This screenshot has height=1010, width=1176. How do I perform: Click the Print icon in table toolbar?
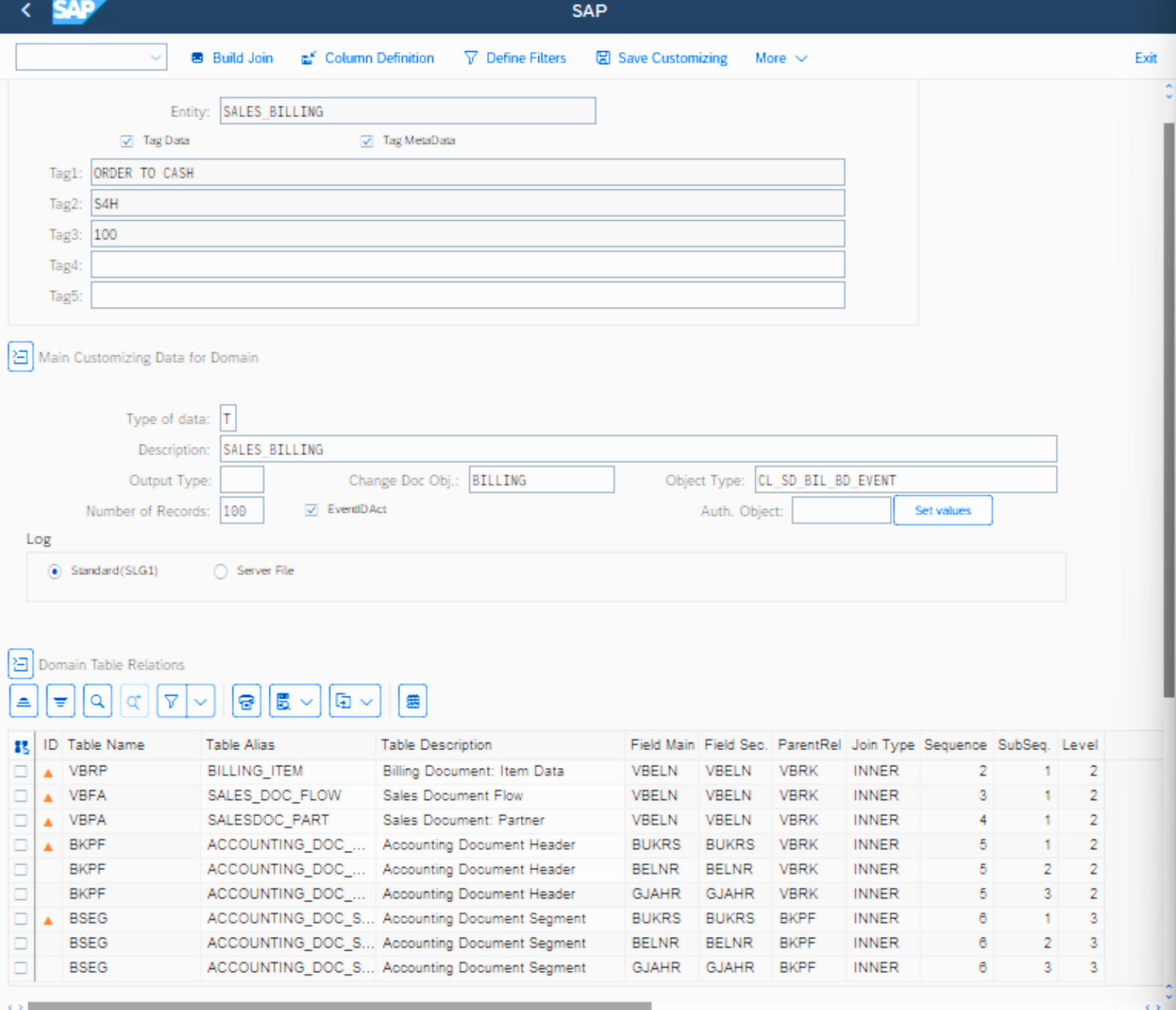pyautogui.click(x=246, y=701)
